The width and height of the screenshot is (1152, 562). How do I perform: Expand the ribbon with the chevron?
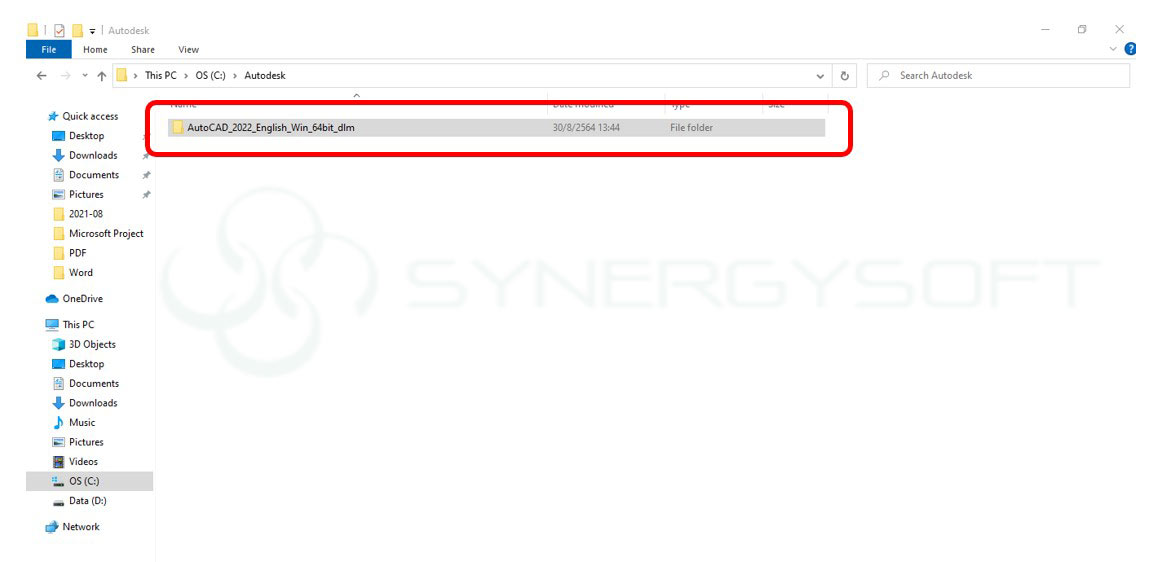(x=1113, y=49)
